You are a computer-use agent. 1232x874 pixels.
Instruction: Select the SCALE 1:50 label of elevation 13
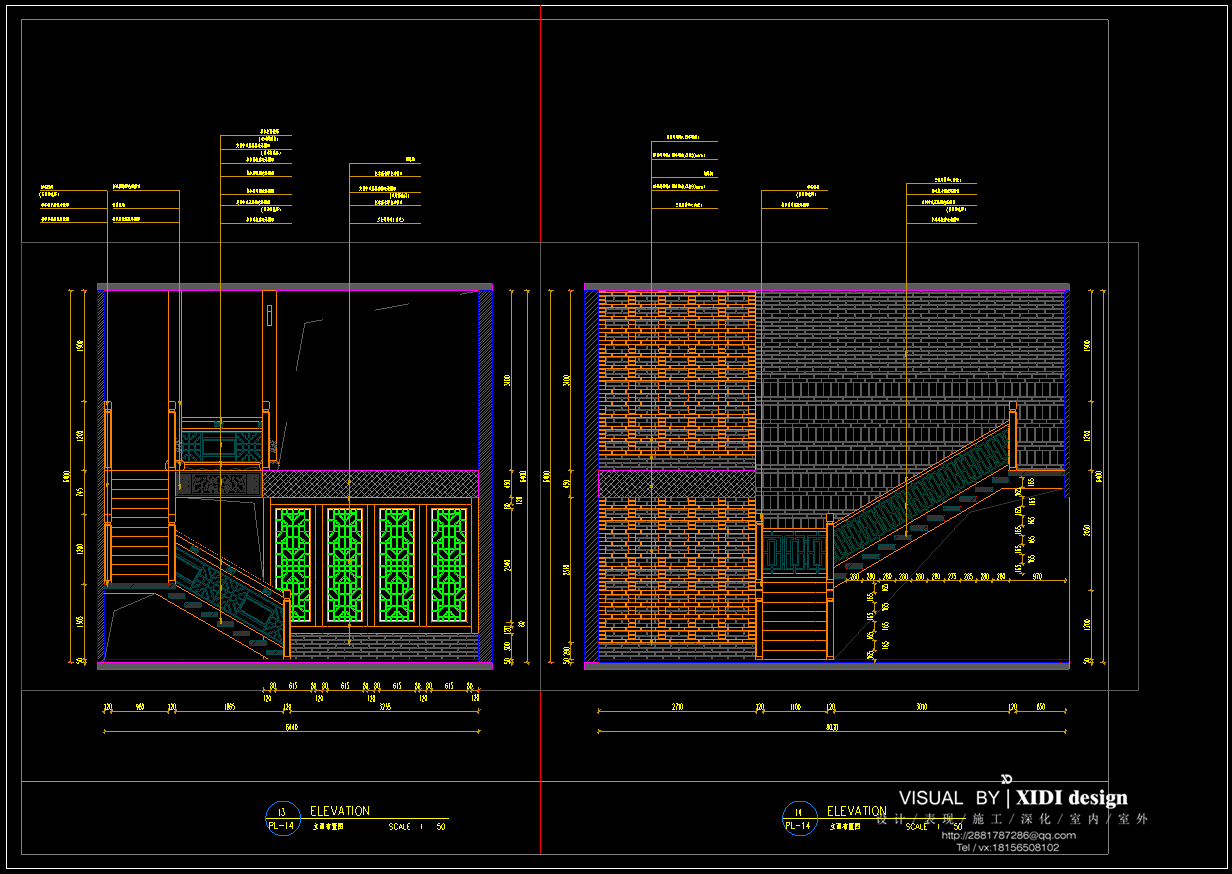pyautogui.click(x=417, y=827)
